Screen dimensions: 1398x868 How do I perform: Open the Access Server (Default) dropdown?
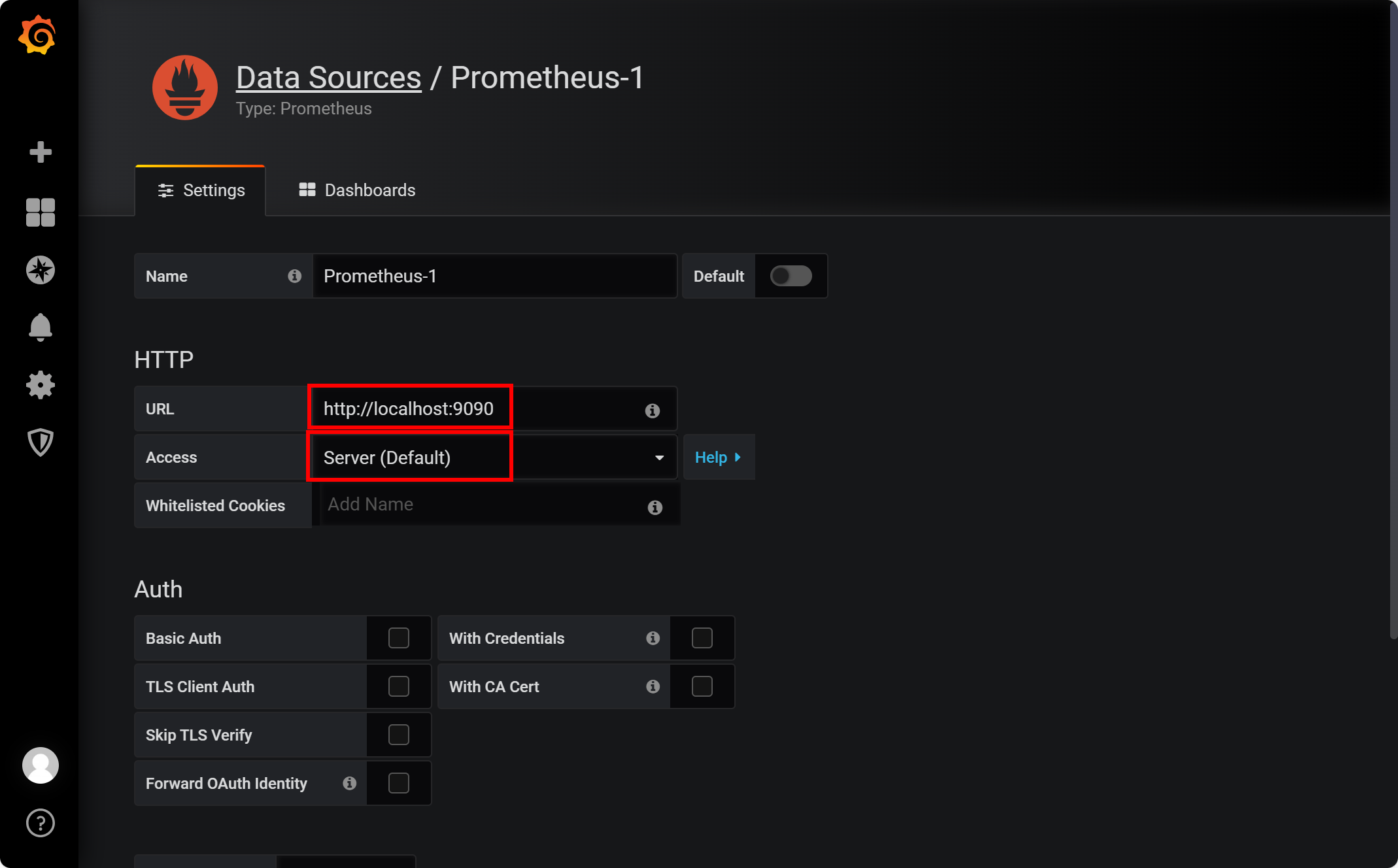pos(494,458)
